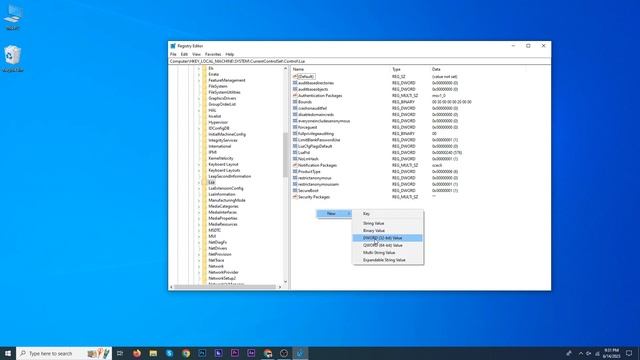Expand the GraphicsDrivers tree node
This screenshot has width=640, height=360.
coord(199,98)
